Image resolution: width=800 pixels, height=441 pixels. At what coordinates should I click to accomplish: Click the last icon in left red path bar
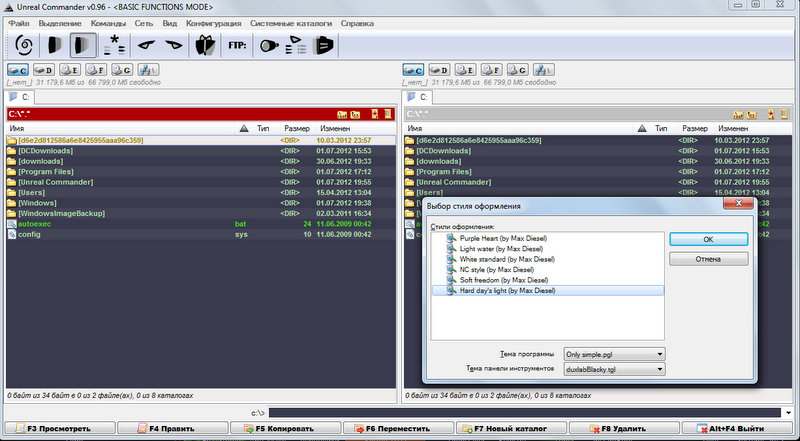click(388, 114)
